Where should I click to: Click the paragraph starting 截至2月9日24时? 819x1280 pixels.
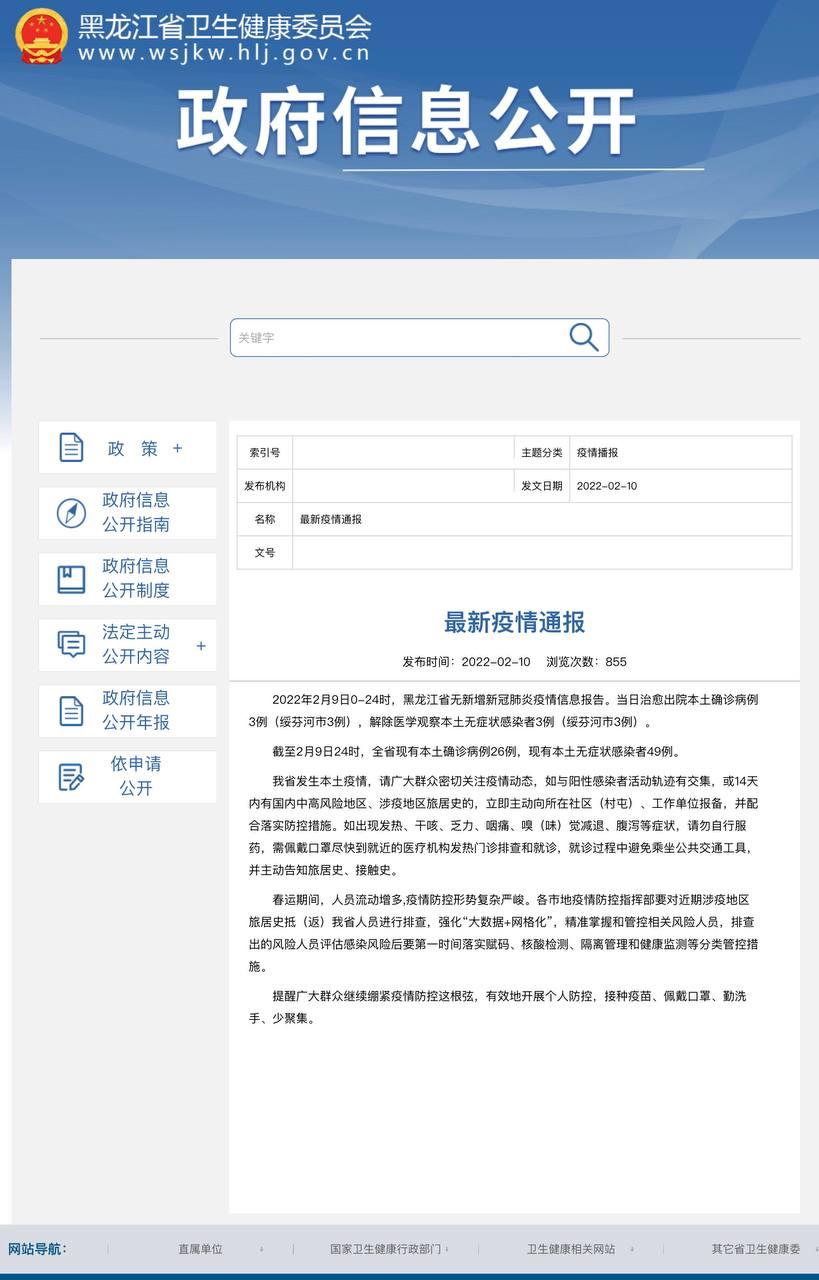[476, 751]
